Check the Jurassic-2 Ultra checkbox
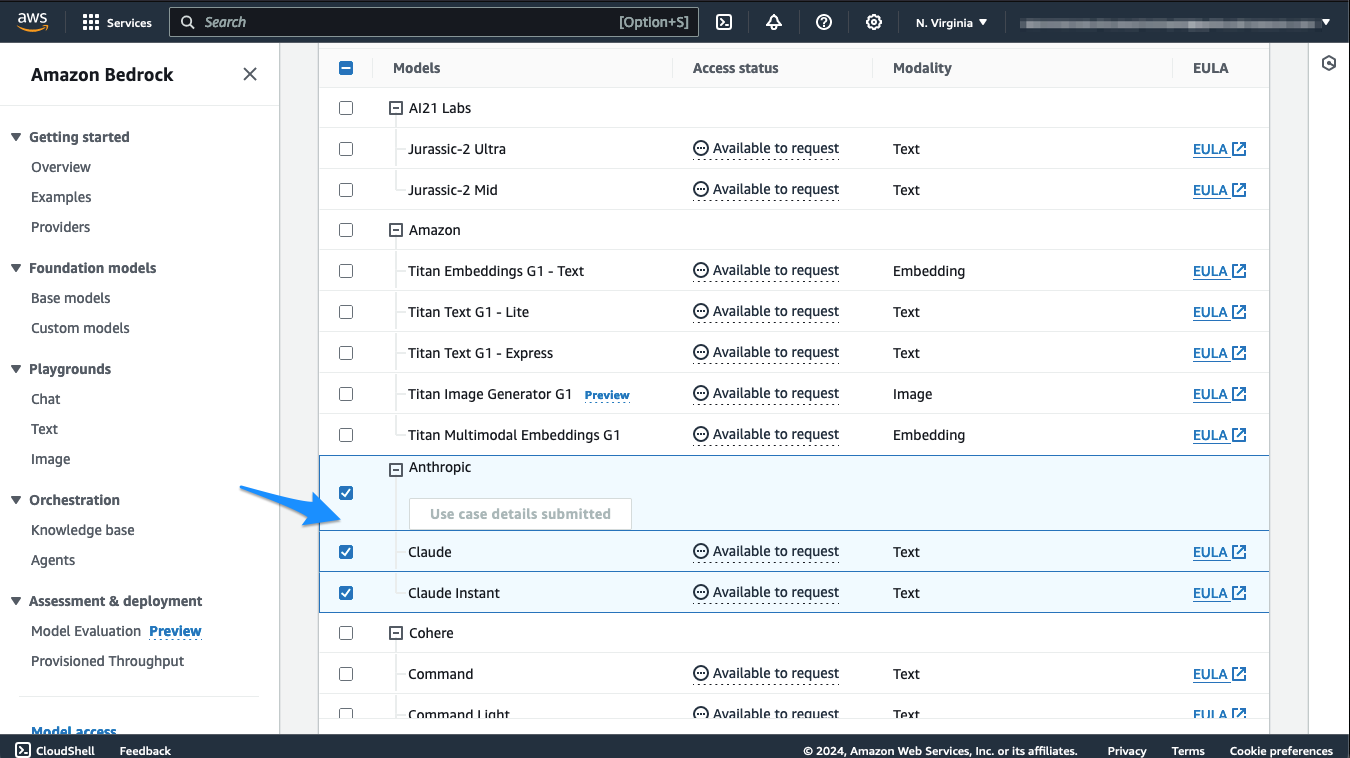The height and width of the screenshot is (758, 1350). pyautogui.click(x=346, y=149)
